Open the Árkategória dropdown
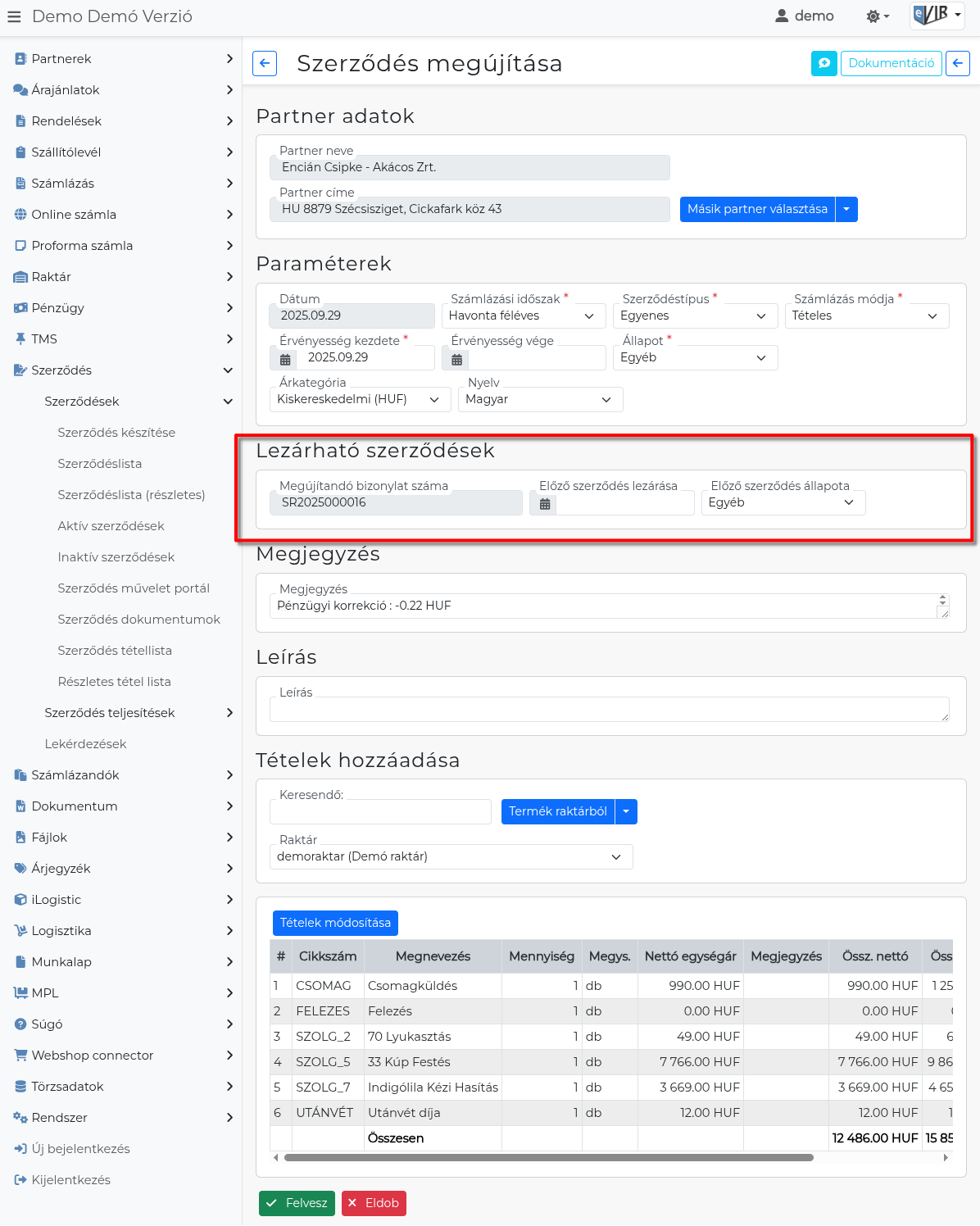980x1226 pixels. [359, 400]
